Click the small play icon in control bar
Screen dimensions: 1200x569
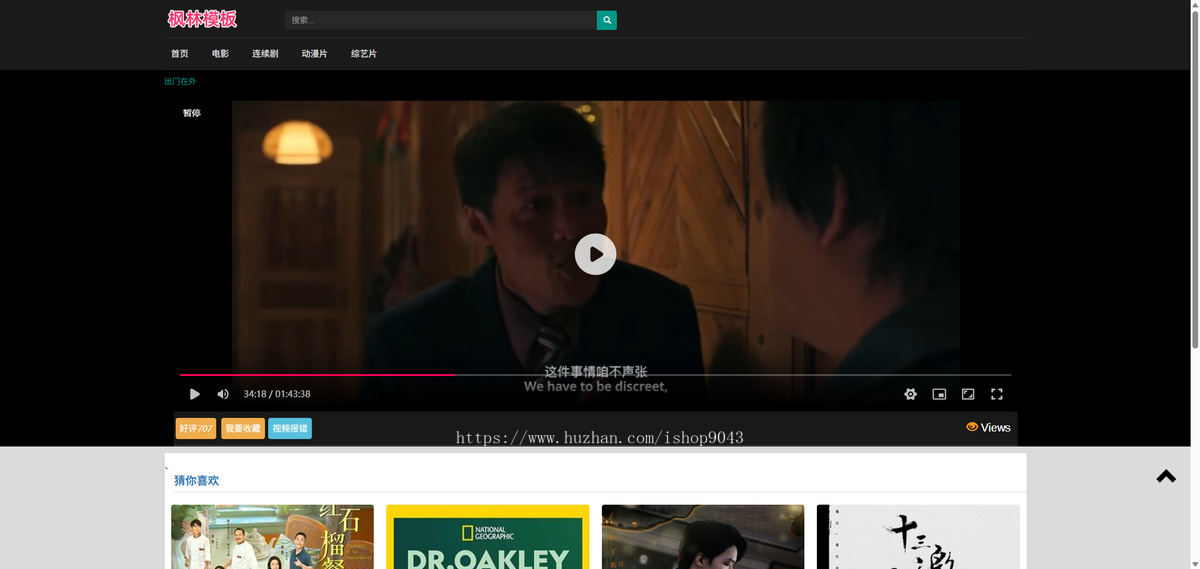pyautogui.click(x=195, y=394)
